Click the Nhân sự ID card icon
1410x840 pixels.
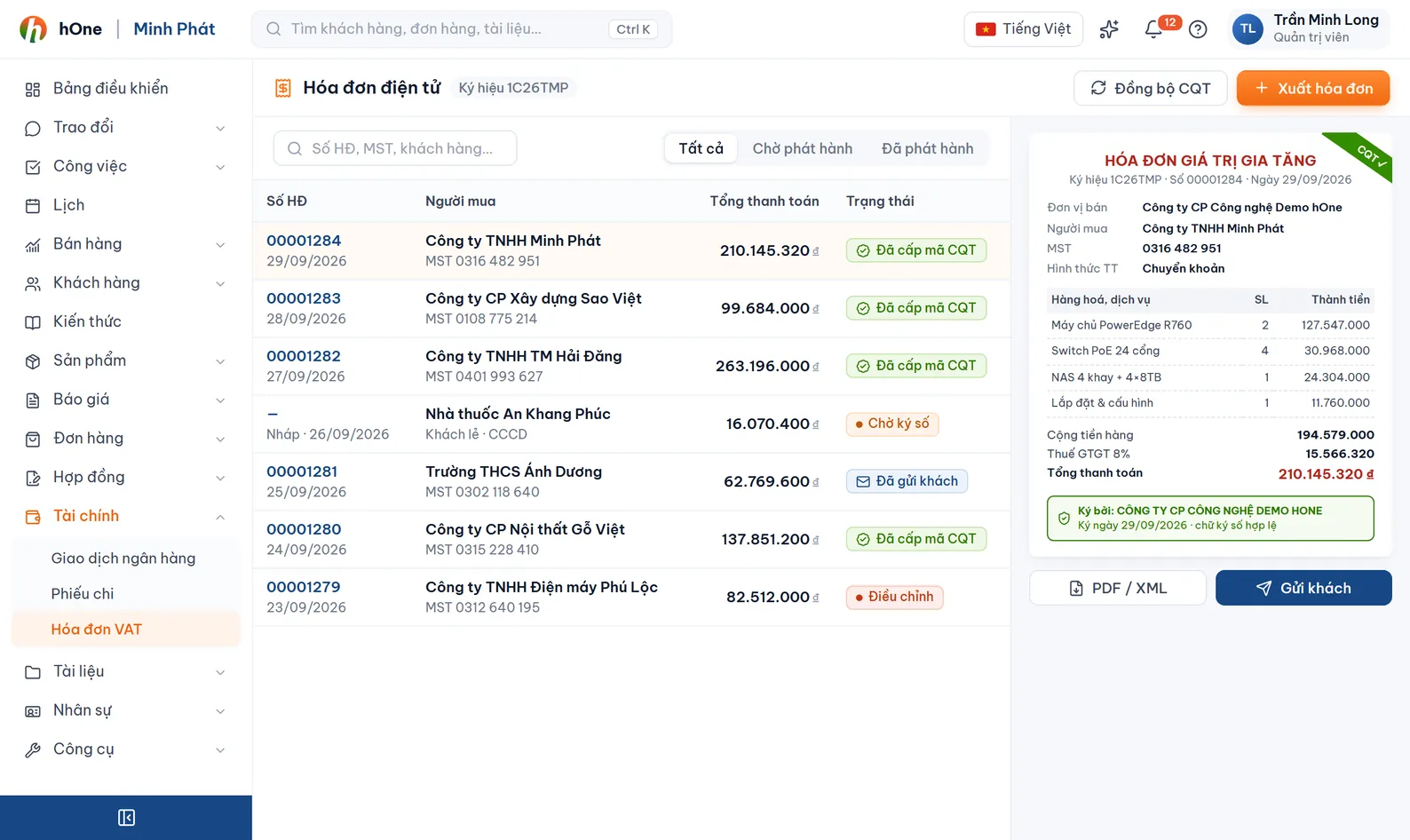(33, 711)
